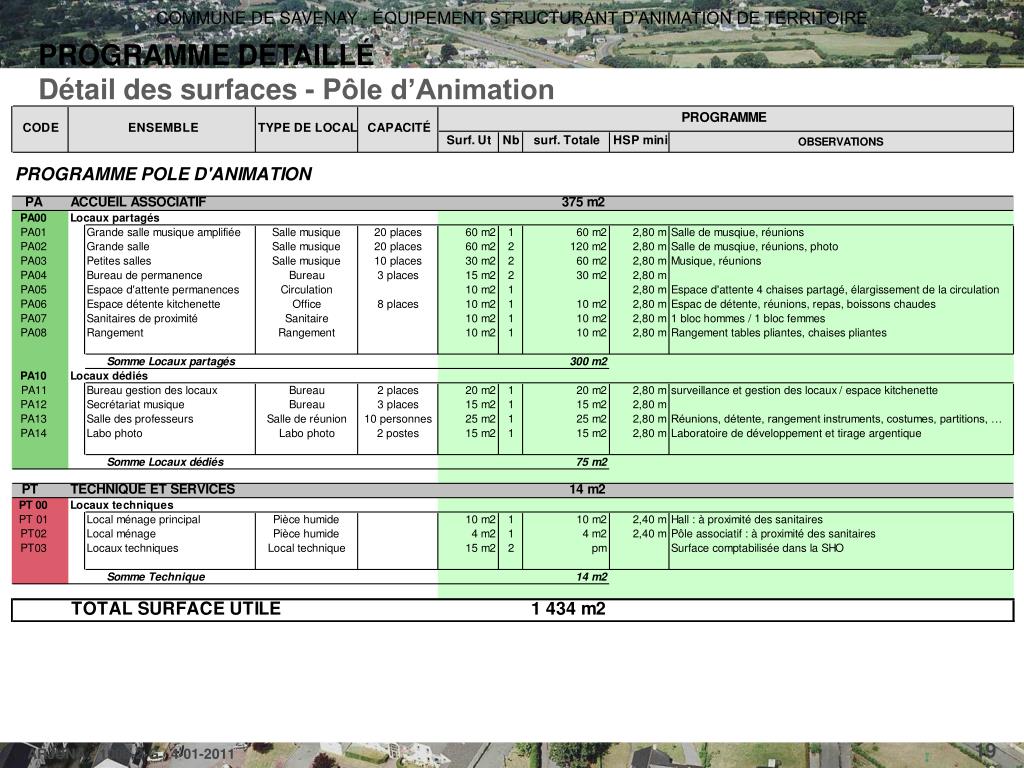Select 'Espace détente kitchenette' cell

point(153,304)
